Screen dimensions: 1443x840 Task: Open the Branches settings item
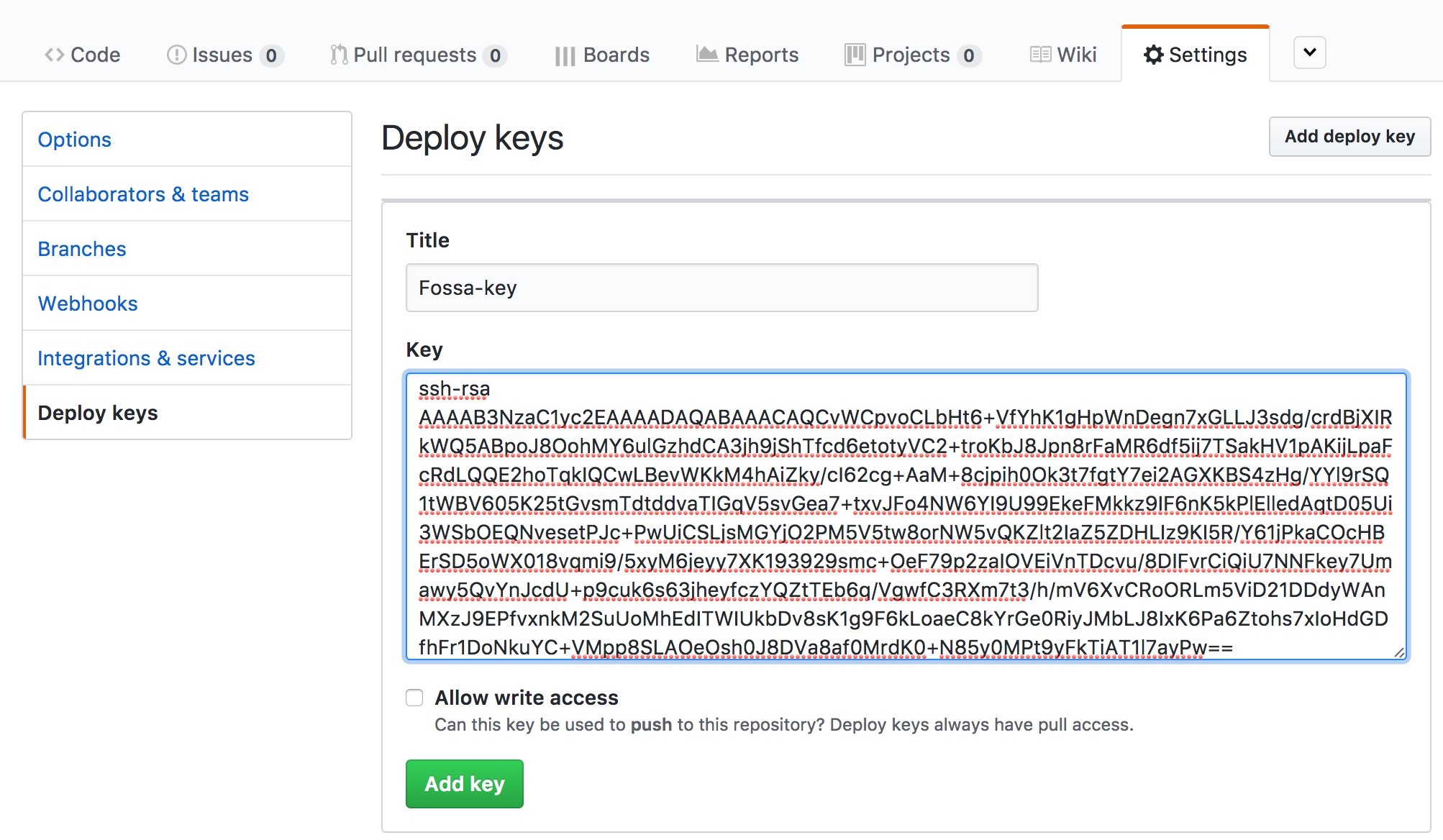[82, 249]
